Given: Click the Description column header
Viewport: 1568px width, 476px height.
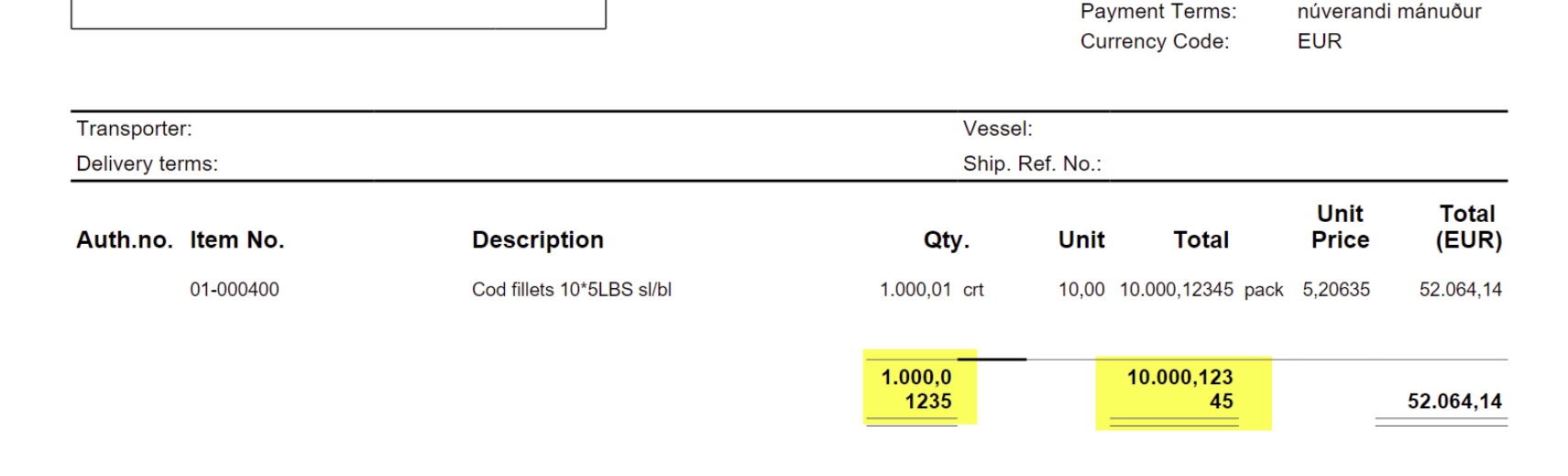Looking at the screenshot, I should coord(537,240).
